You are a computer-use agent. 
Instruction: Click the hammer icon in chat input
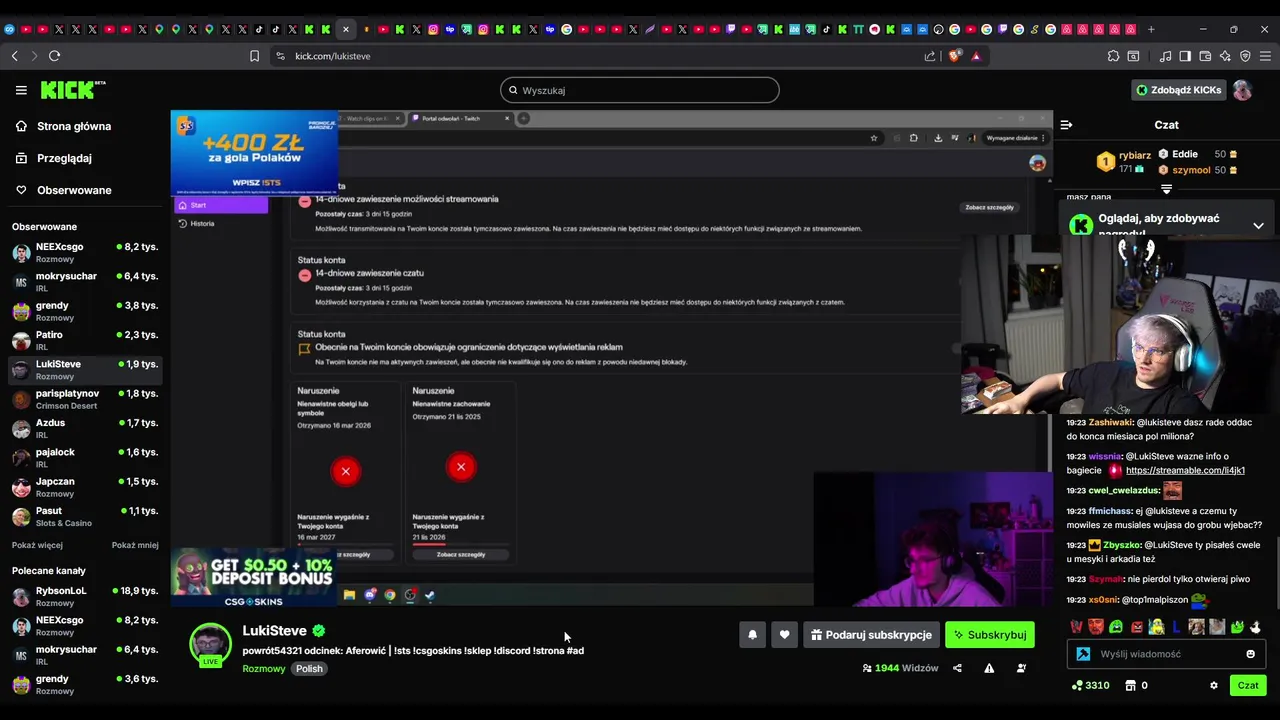click(1083, 654)
